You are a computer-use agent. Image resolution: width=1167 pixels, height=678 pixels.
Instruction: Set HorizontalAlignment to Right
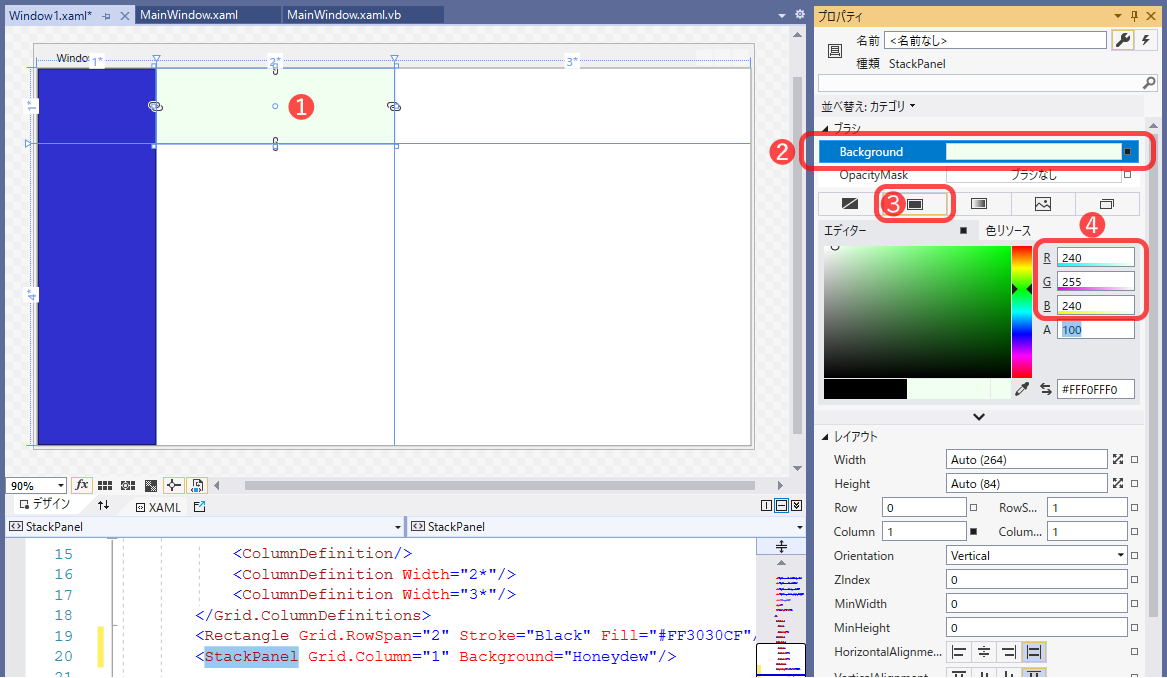click(x=1008, y=652)
